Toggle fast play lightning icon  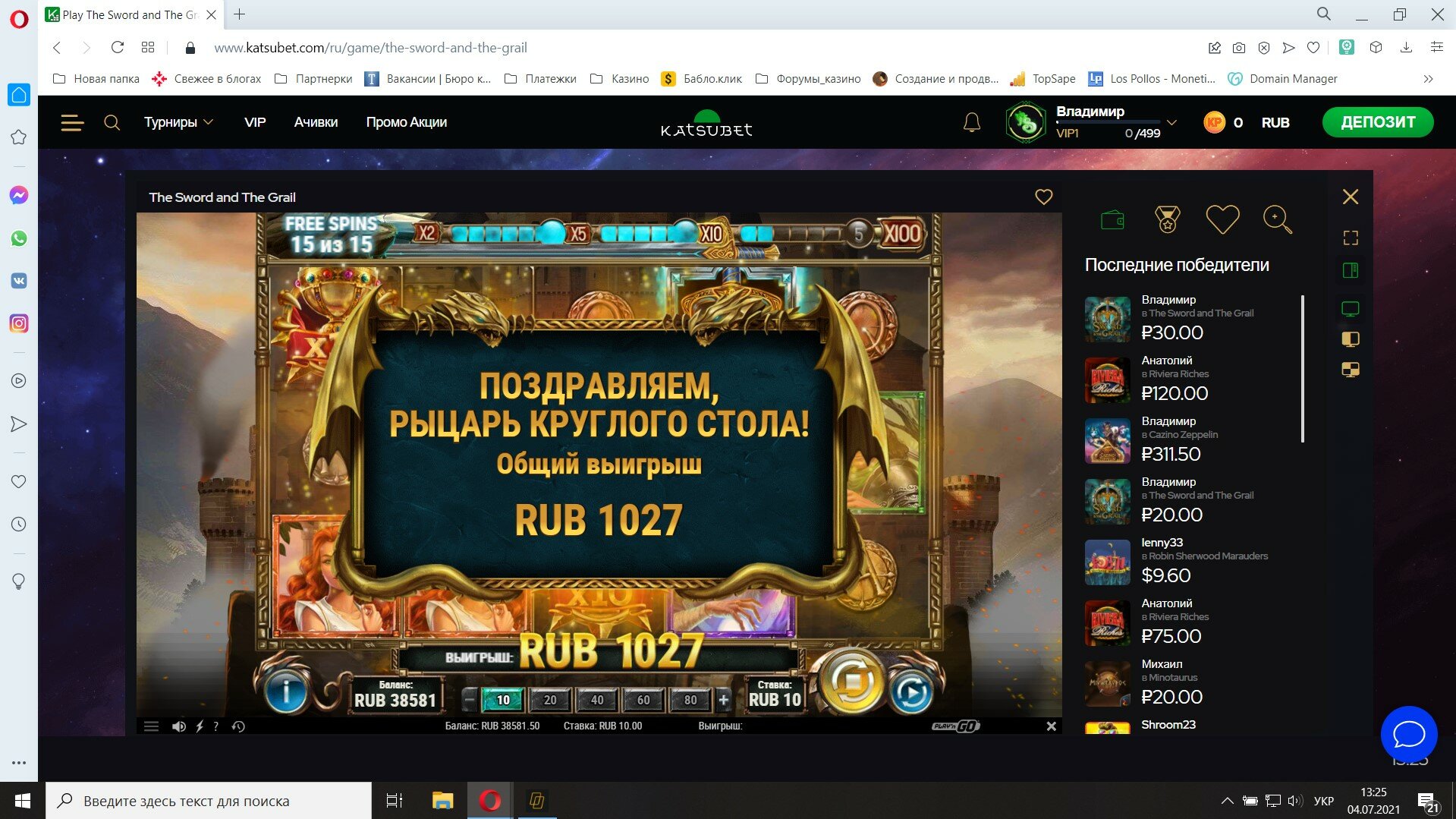click(200, 726)
